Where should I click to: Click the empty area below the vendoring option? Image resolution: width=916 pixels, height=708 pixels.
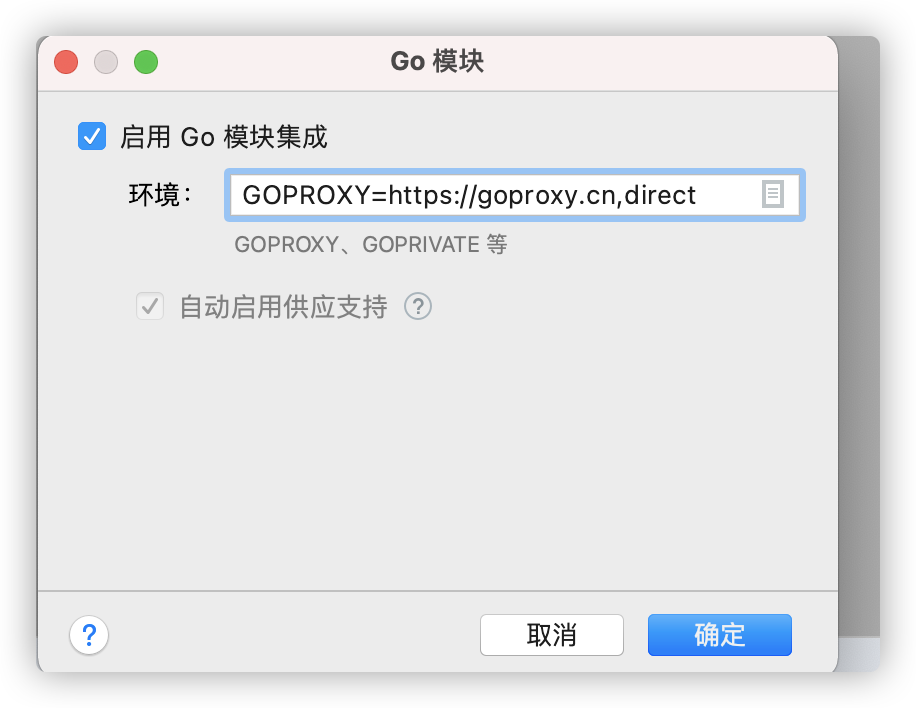pos(437,456)
